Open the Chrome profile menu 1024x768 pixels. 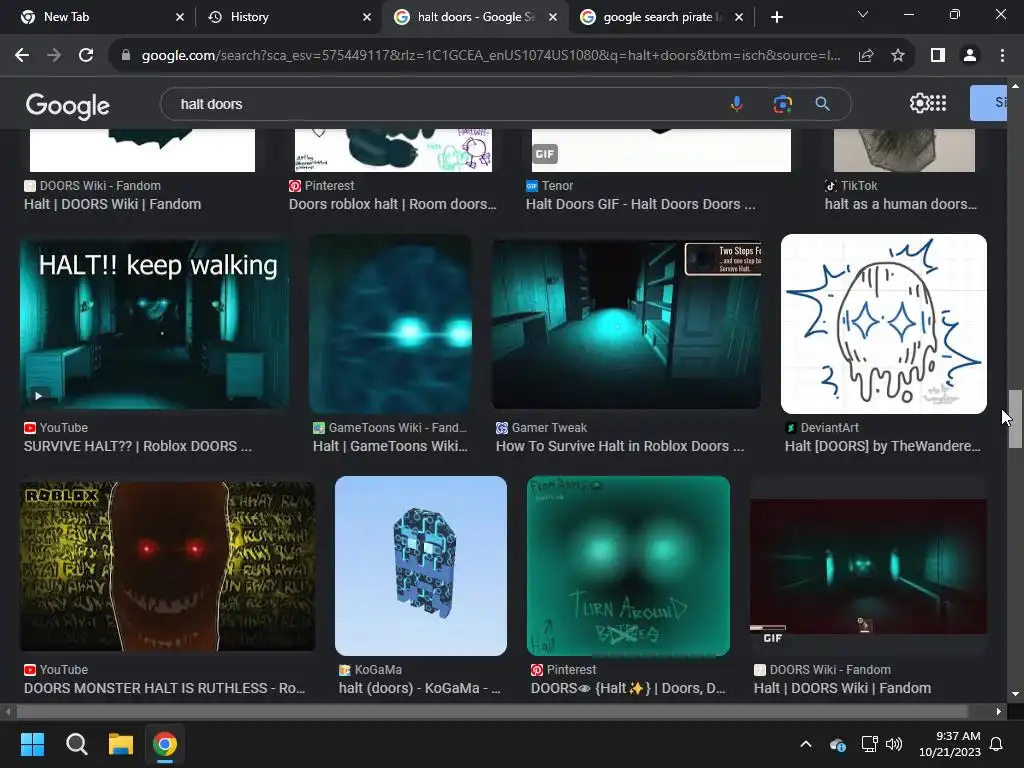970,56
